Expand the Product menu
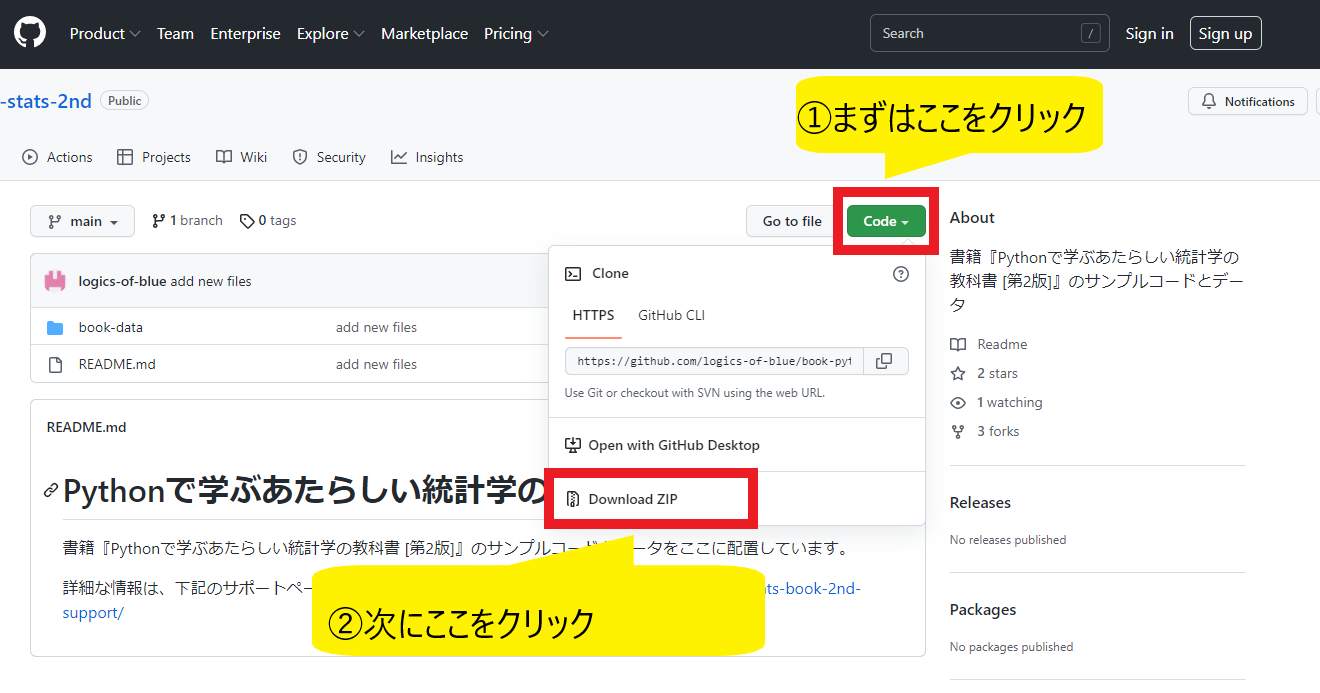The height and width of the screenshot is (693, 1320). (x=105, y=33)
